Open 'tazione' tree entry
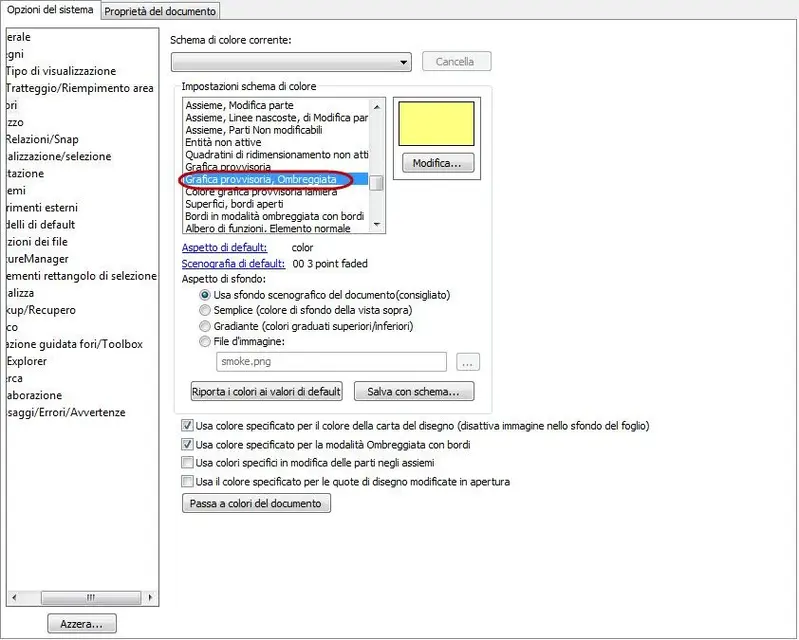799x640 pixels. (25, 173)
